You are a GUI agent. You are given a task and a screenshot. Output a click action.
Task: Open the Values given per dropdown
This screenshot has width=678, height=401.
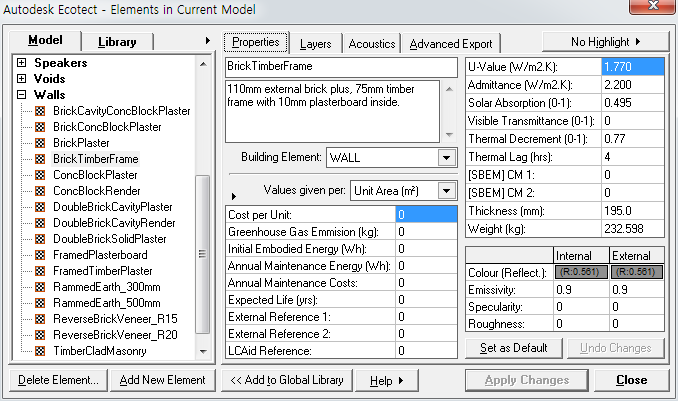pos(445,190)
